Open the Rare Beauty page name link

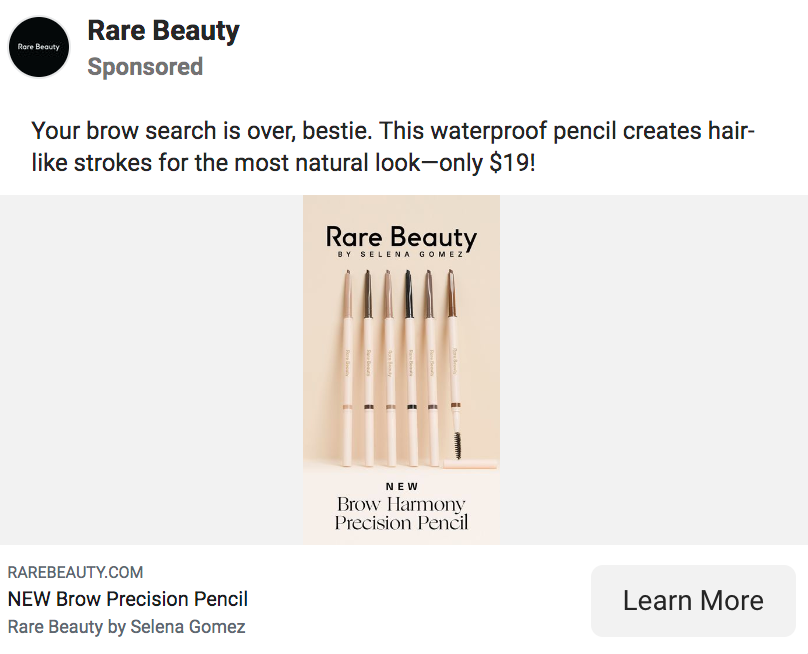tap(163, 31)
